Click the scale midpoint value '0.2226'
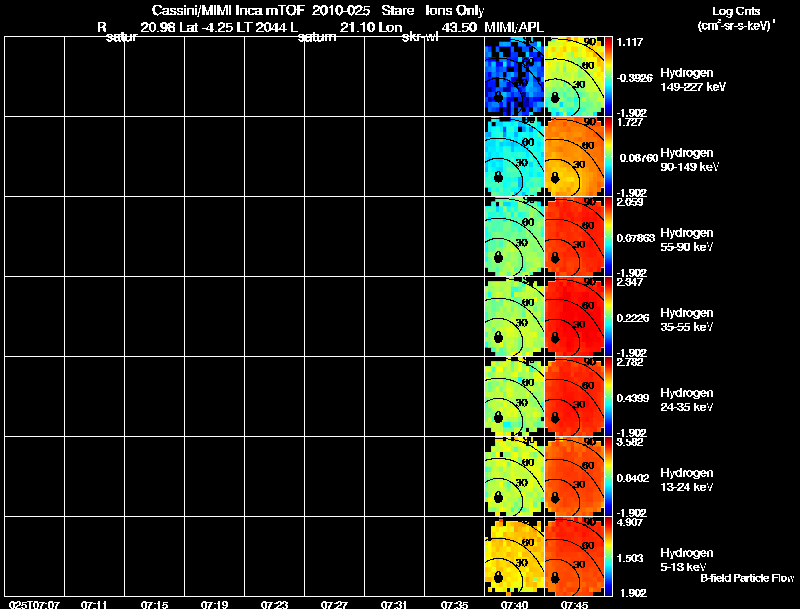 pyautogui.click(x=633, y=318)
